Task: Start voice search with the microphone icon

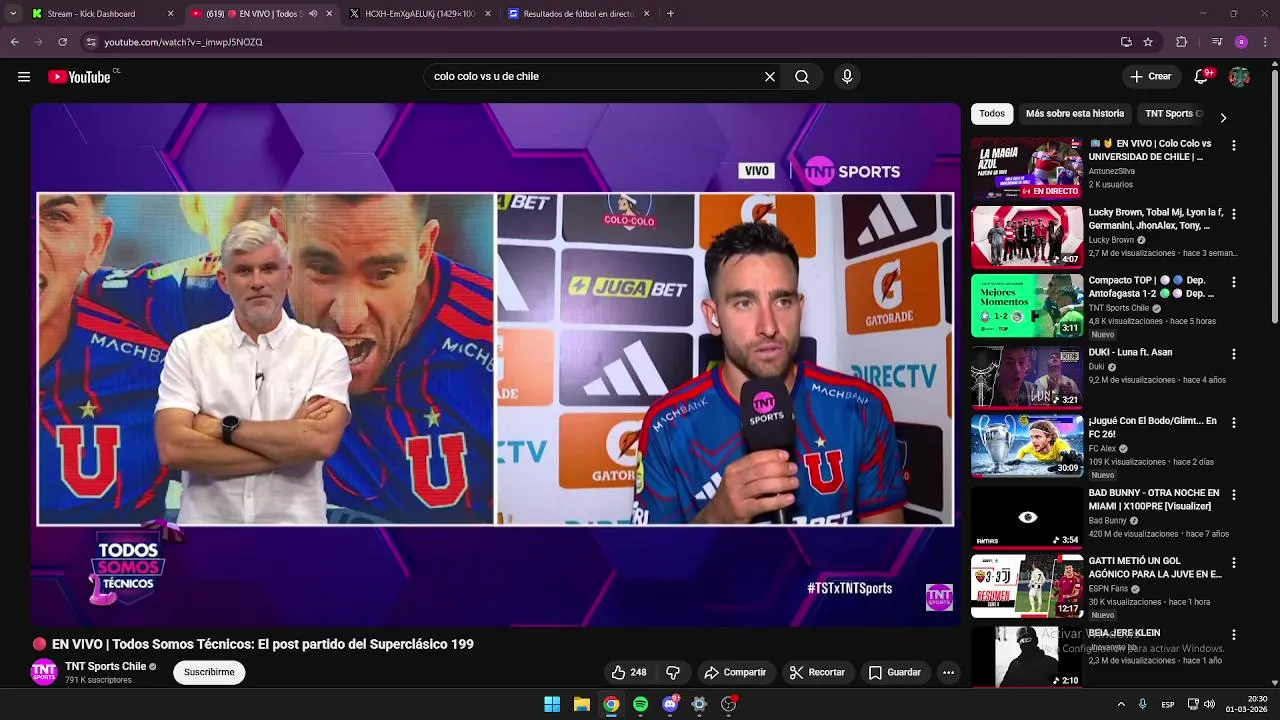Action: pyautogui.click(x=847, y=77)
